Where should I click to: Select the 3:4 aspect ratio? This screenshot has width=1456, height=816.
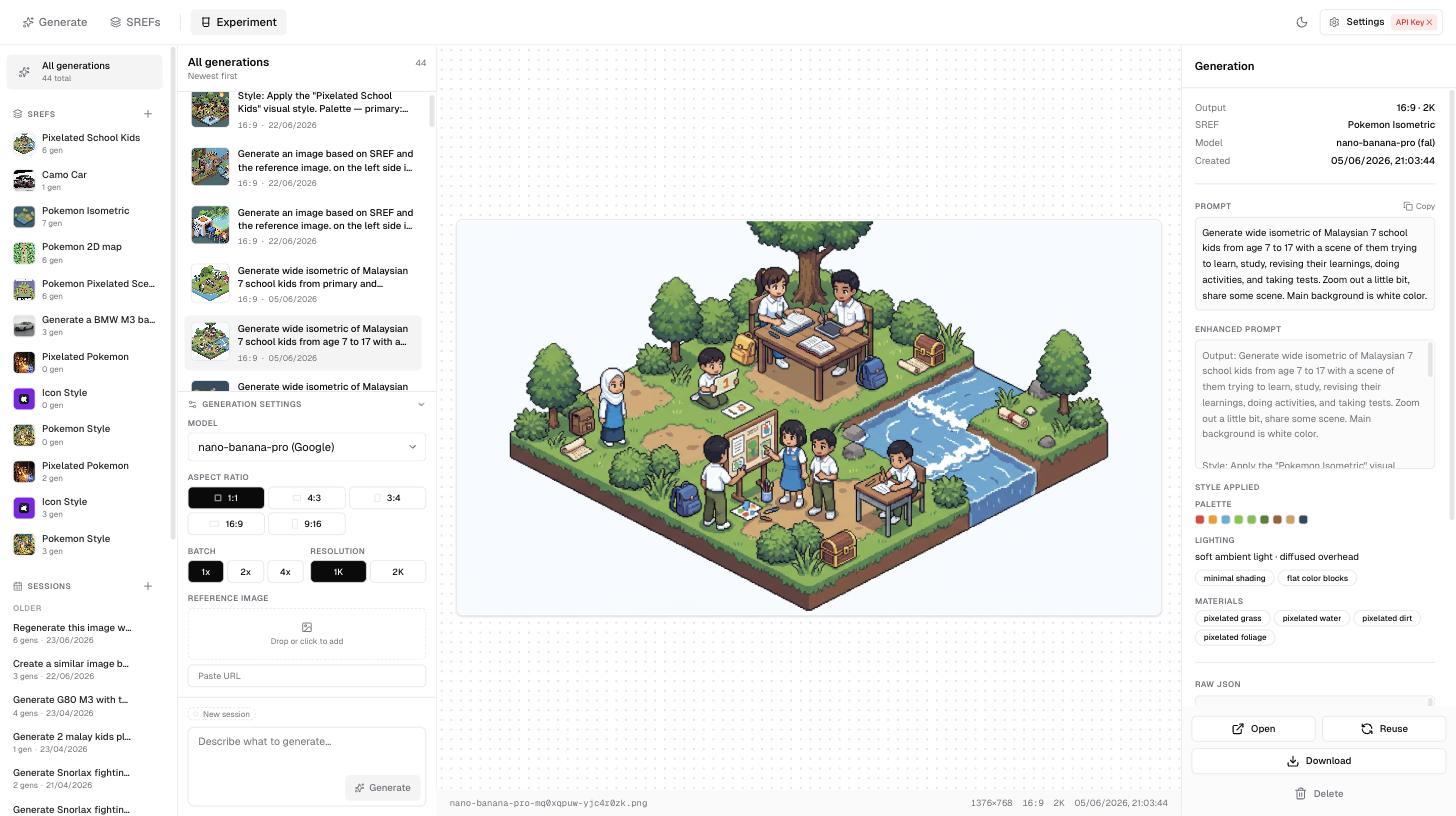tap(388, 498)
